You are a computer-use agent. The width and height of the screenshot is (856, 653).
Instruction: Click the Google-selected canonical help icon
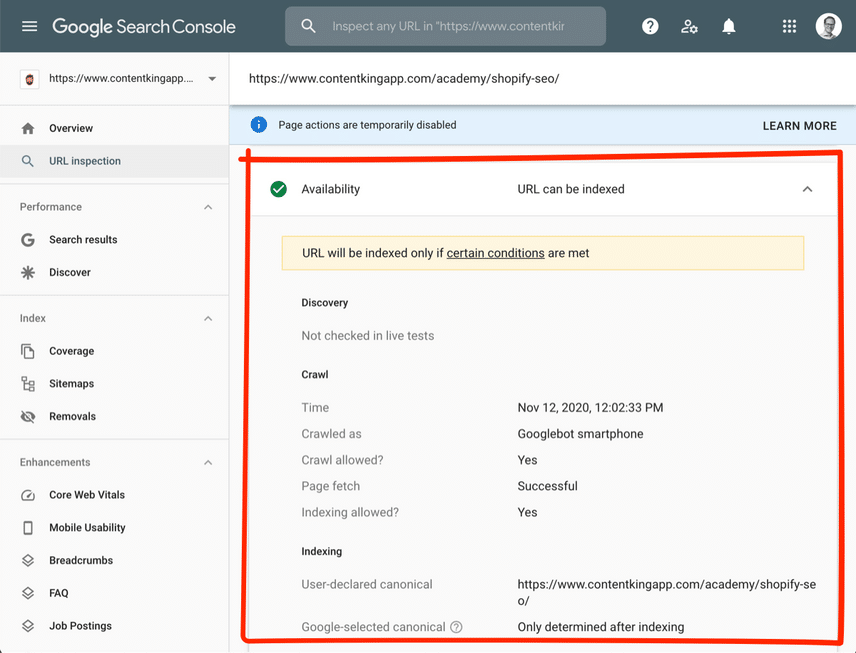tap(456, 627)
